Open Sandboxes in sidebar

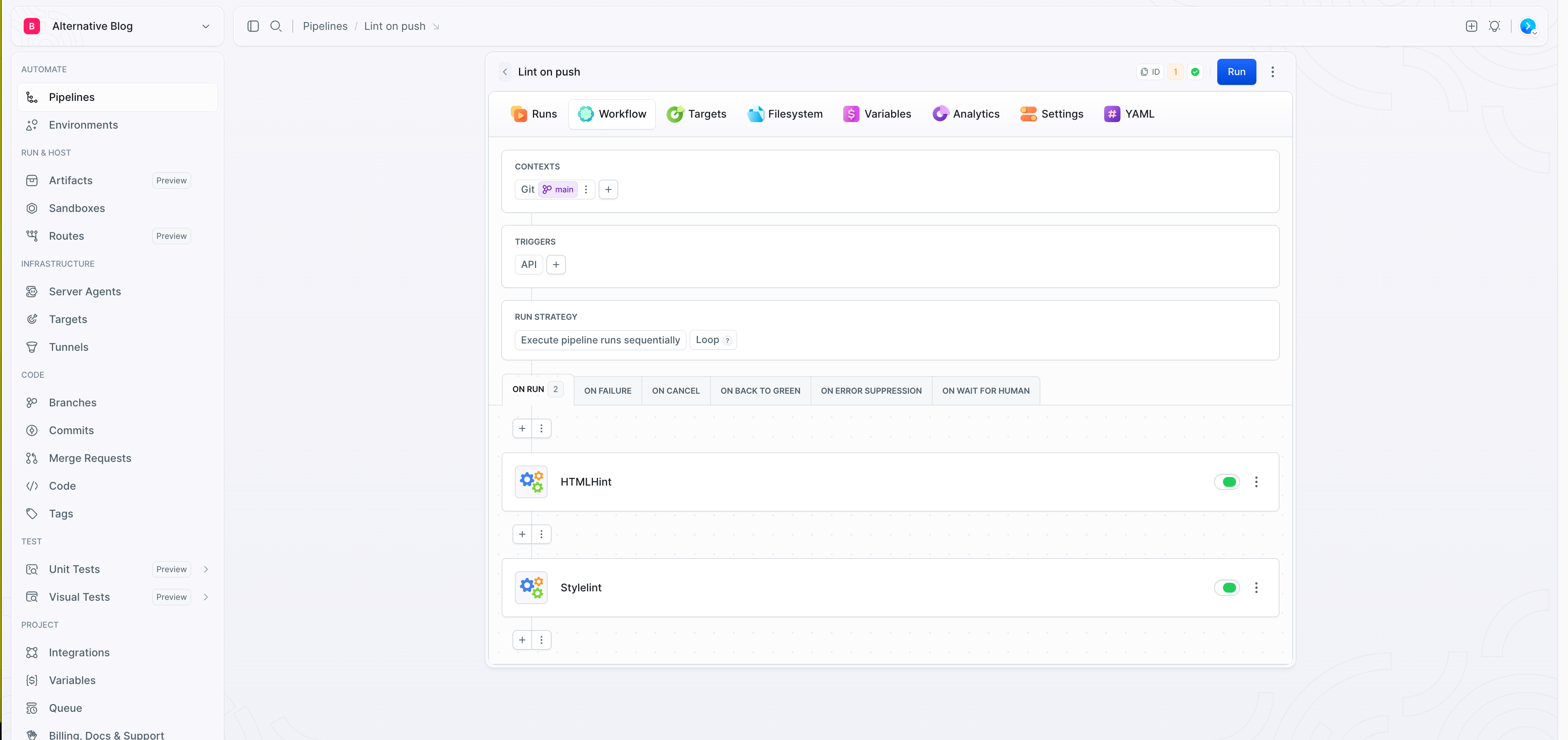(x=118, y=208)
